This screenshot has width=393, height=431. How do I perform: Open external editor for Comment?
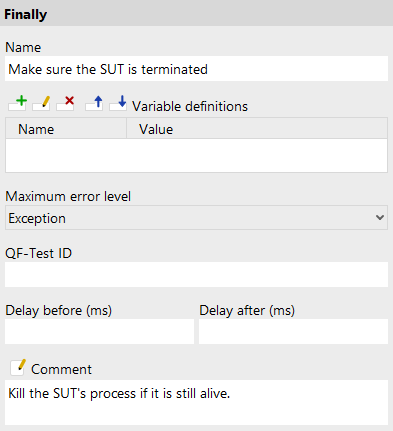(x=18, y=367)
